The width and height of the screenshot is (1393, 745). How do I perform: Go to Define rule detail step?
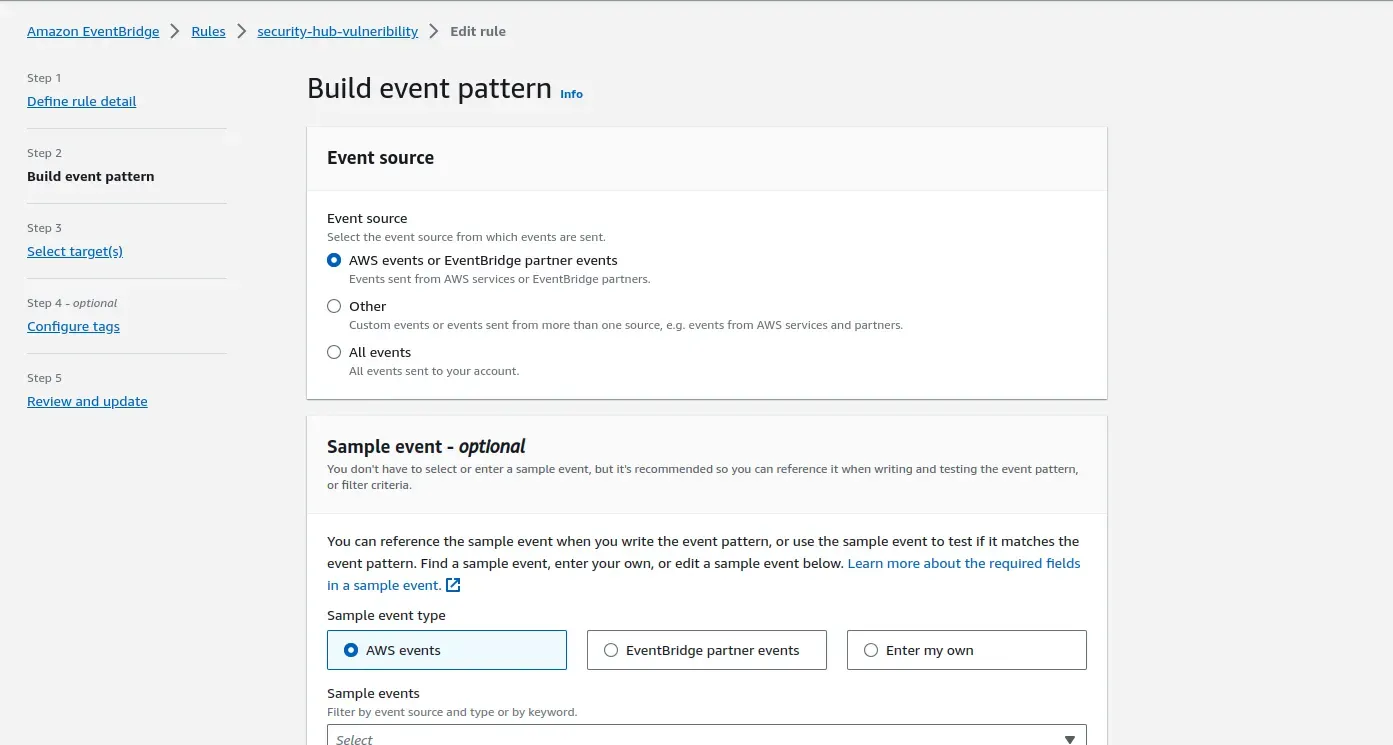(x=82, y=101)
